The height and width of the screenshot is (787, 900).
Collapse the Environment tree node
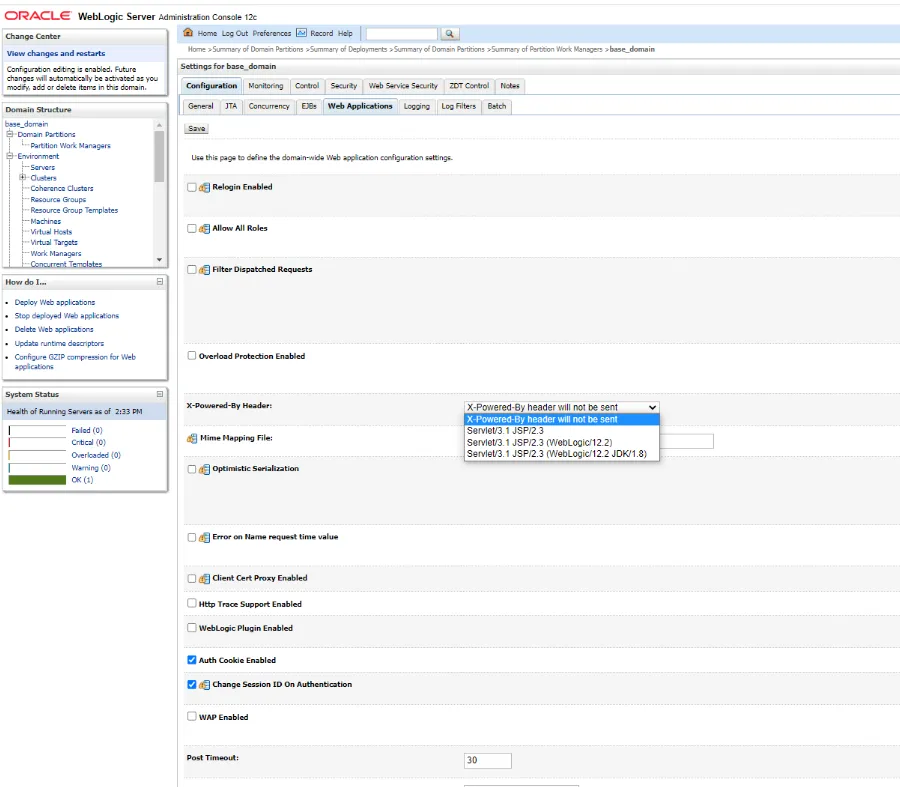[10, 156]
